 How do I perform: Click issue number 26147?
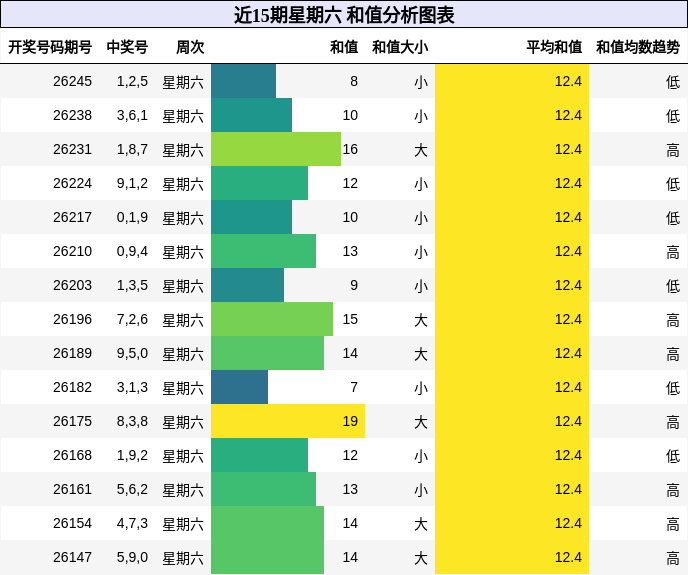(x=72, y=557)
